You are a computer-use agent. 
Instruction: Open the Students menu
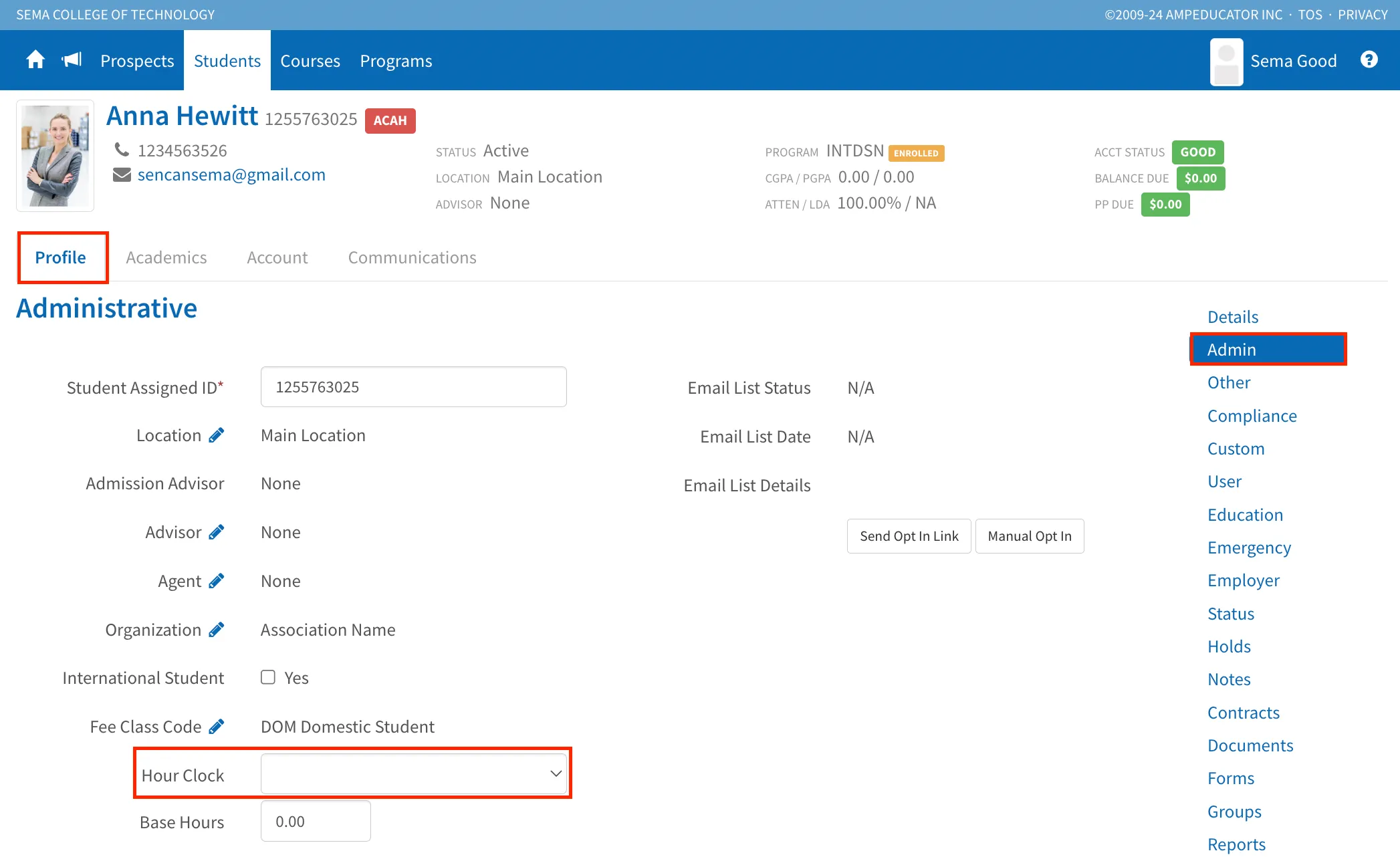(x=227, y=61)
